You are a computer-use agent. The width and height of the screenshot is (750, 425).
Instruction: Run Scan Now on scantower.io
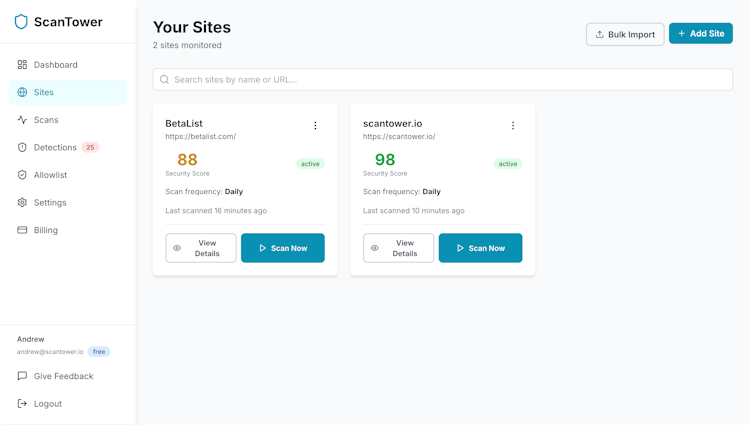480,248
